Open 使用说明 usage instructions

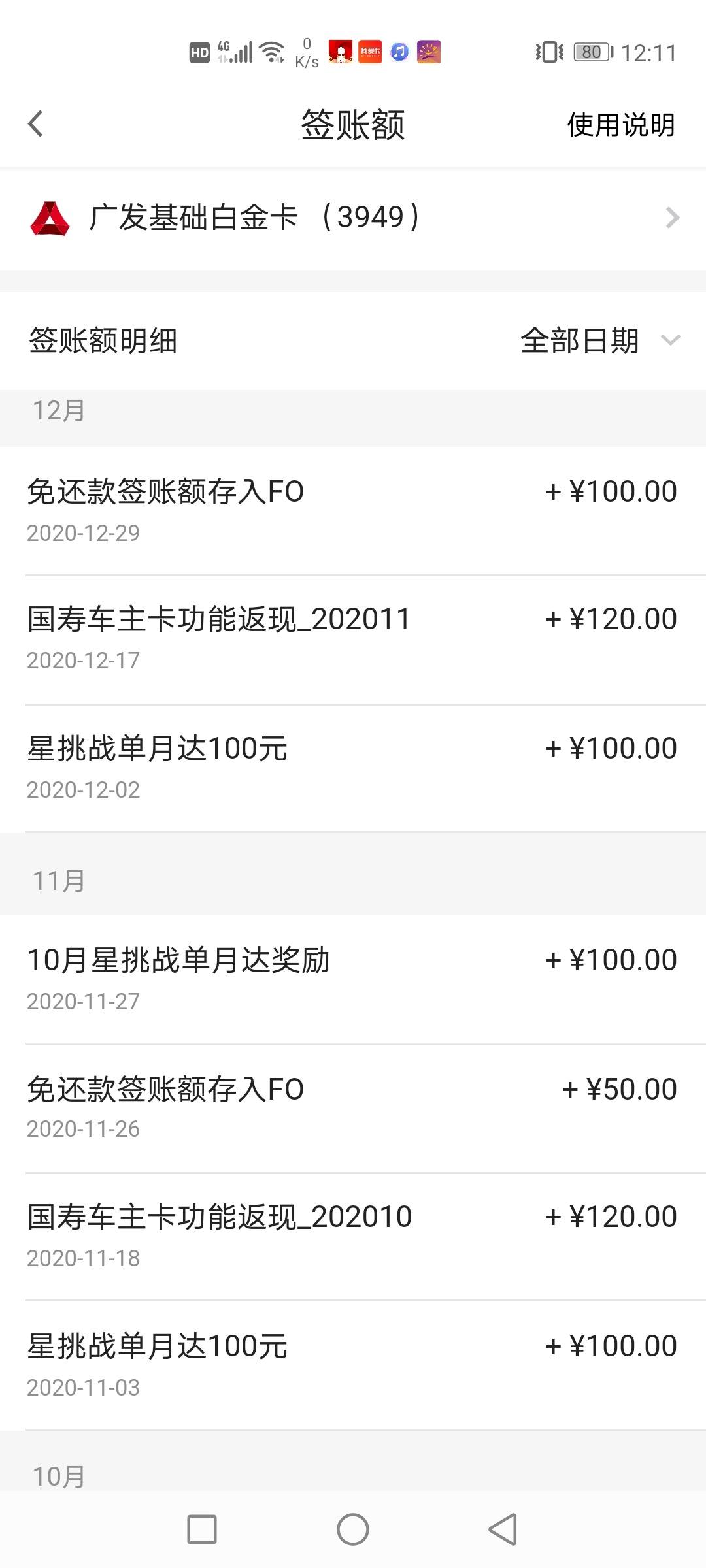coord(621,125)
